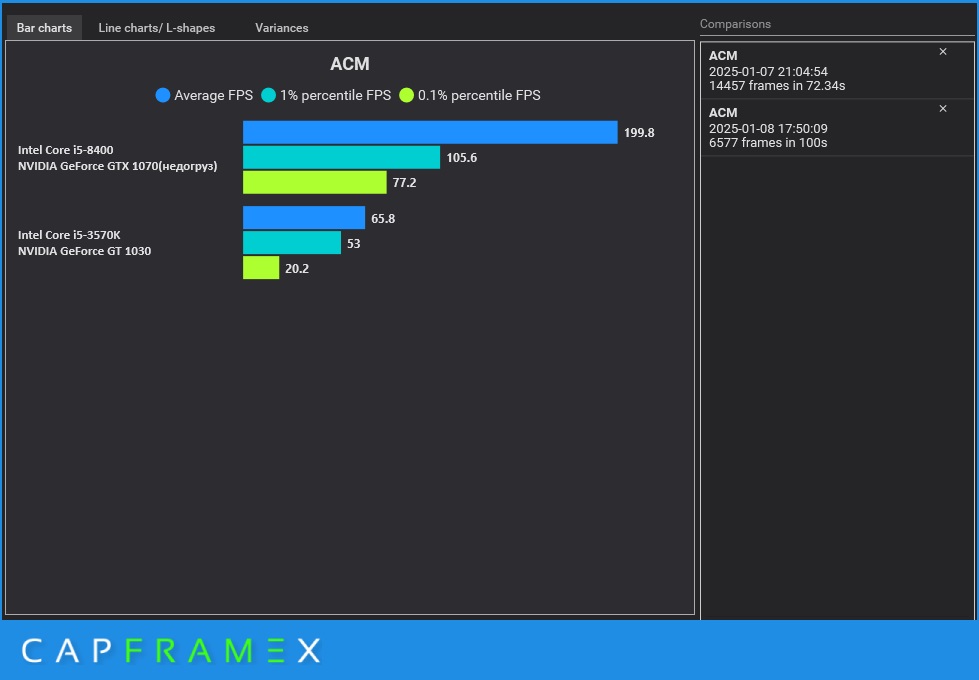Screen dimensions: 979x680
Task: Select ACM record from 2025-01-08 17:50:09
Action: click(837, 127)
